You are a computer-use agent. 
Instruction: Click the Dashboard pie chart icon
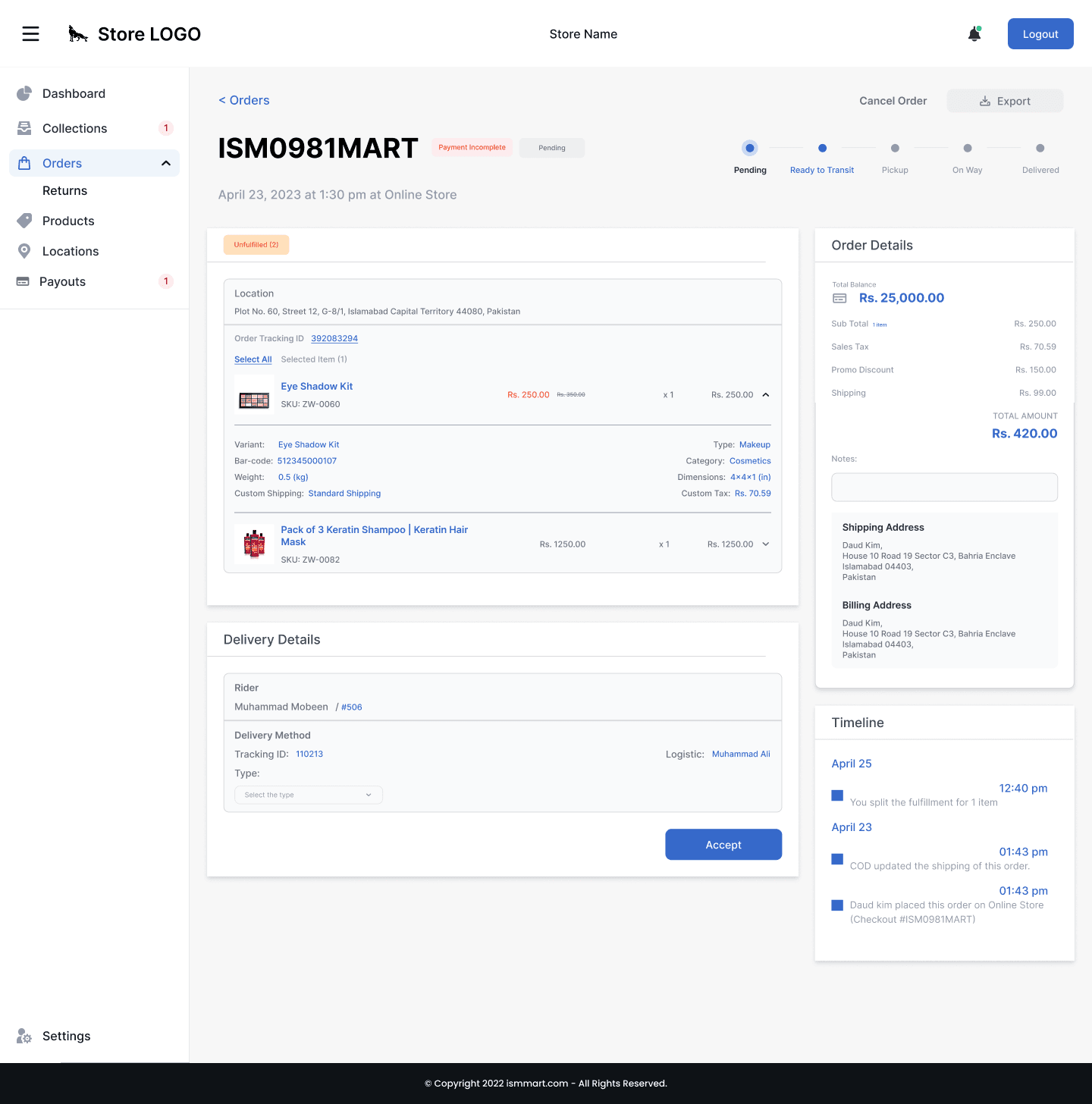pyautogui.click(x=24, y=93)
